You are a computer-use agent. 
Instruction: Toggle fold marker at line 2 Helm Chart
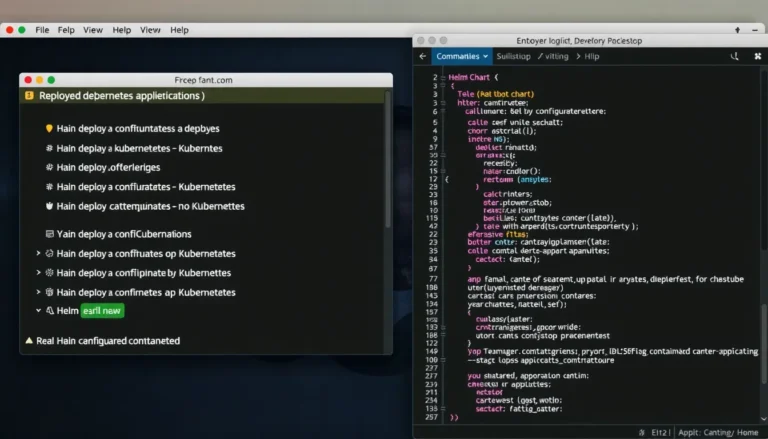point(442,77)
